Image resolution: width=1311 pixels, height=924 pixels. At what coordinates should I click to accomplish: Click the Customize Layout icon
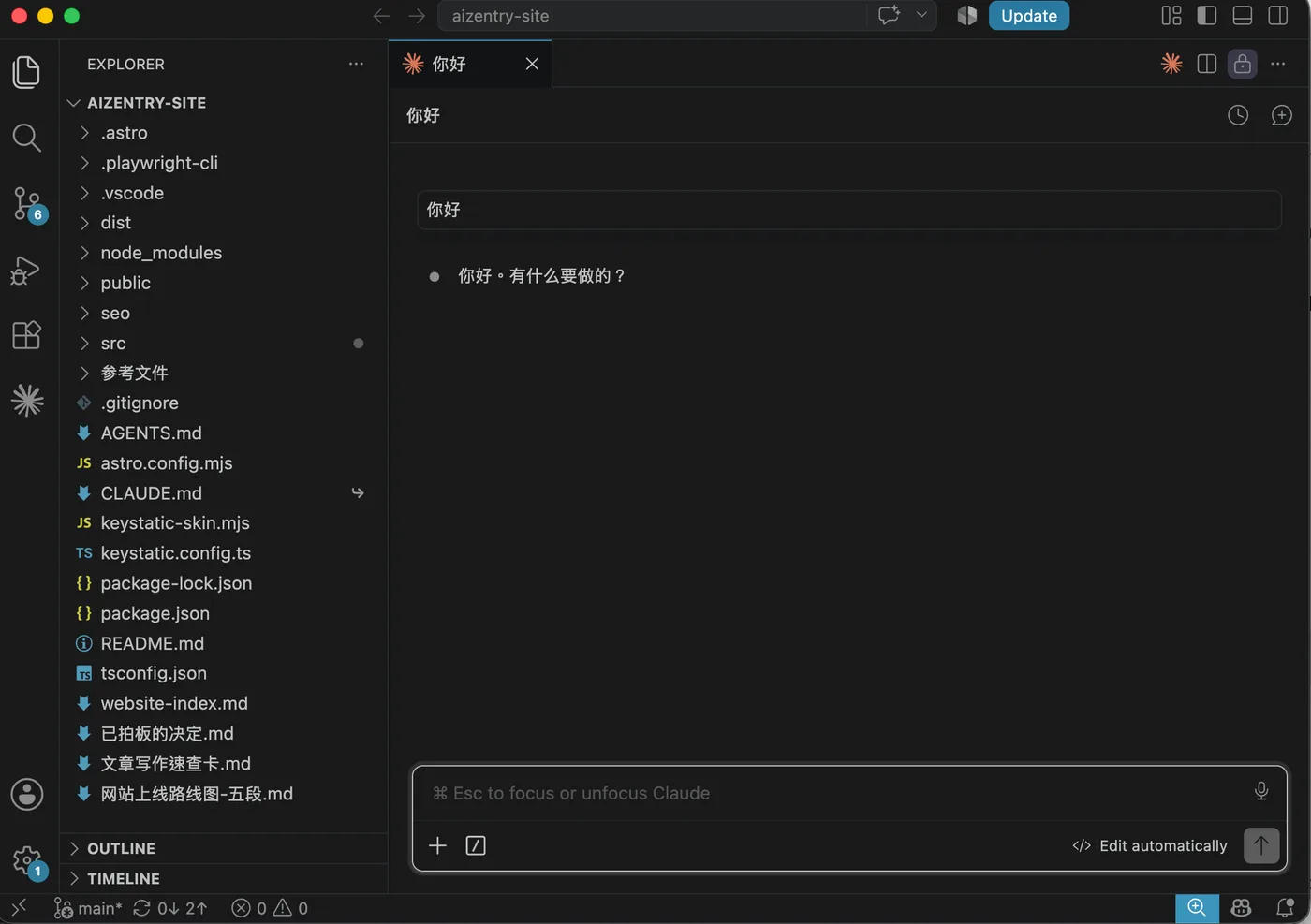coord(1171,15)
